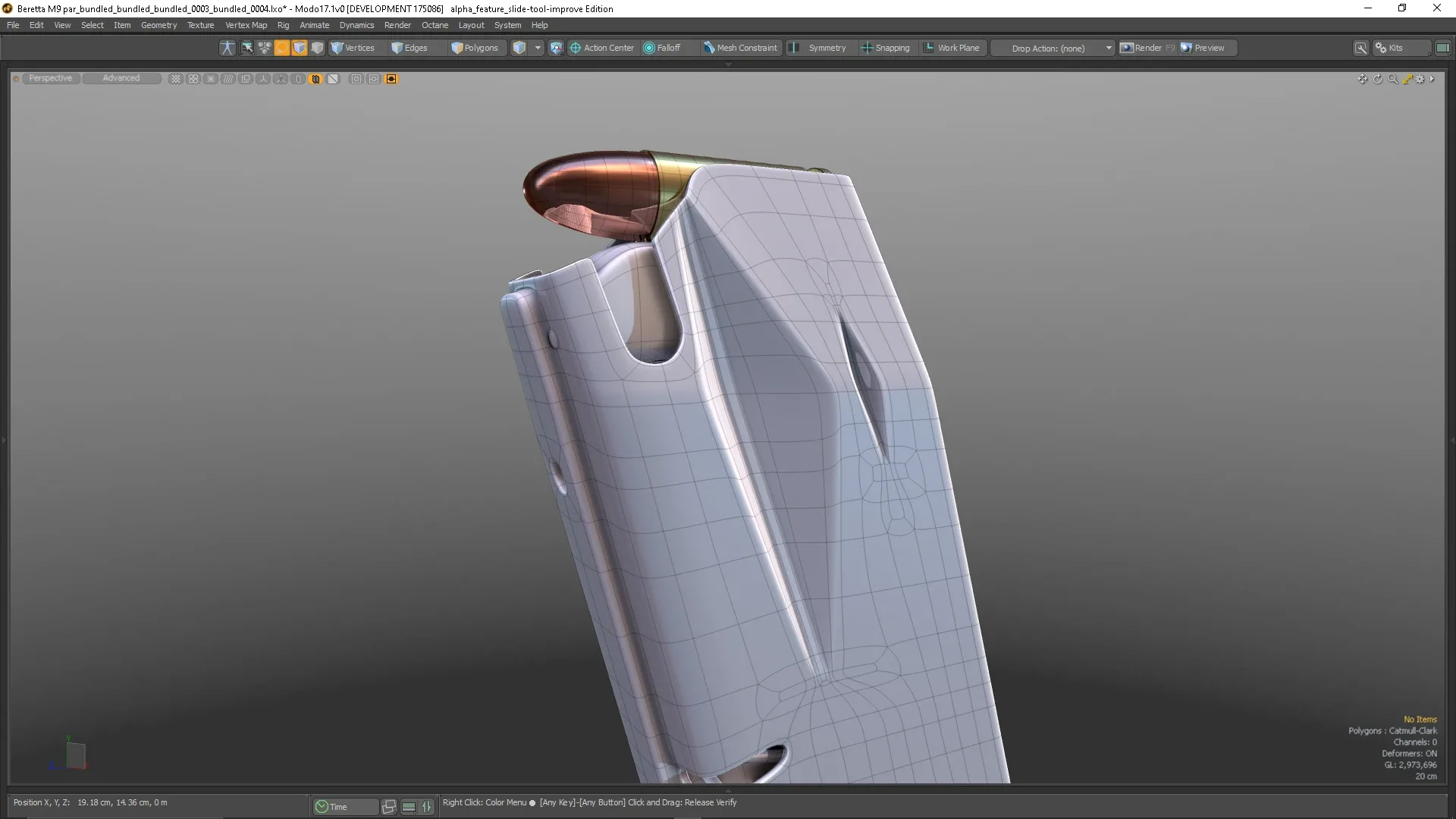This screenshot has height=819, width=1456.
Task: Click the green split-arrows icon in status bar
Action: pos(427,807)
